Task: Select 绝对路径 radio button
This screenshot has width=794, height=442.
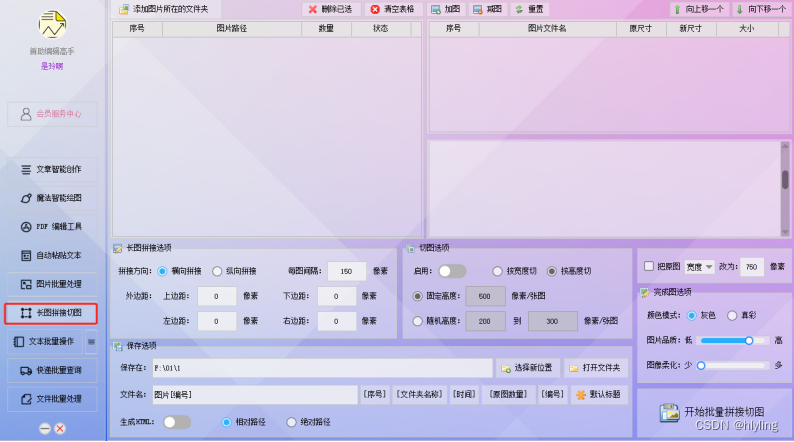Action: 291,422
